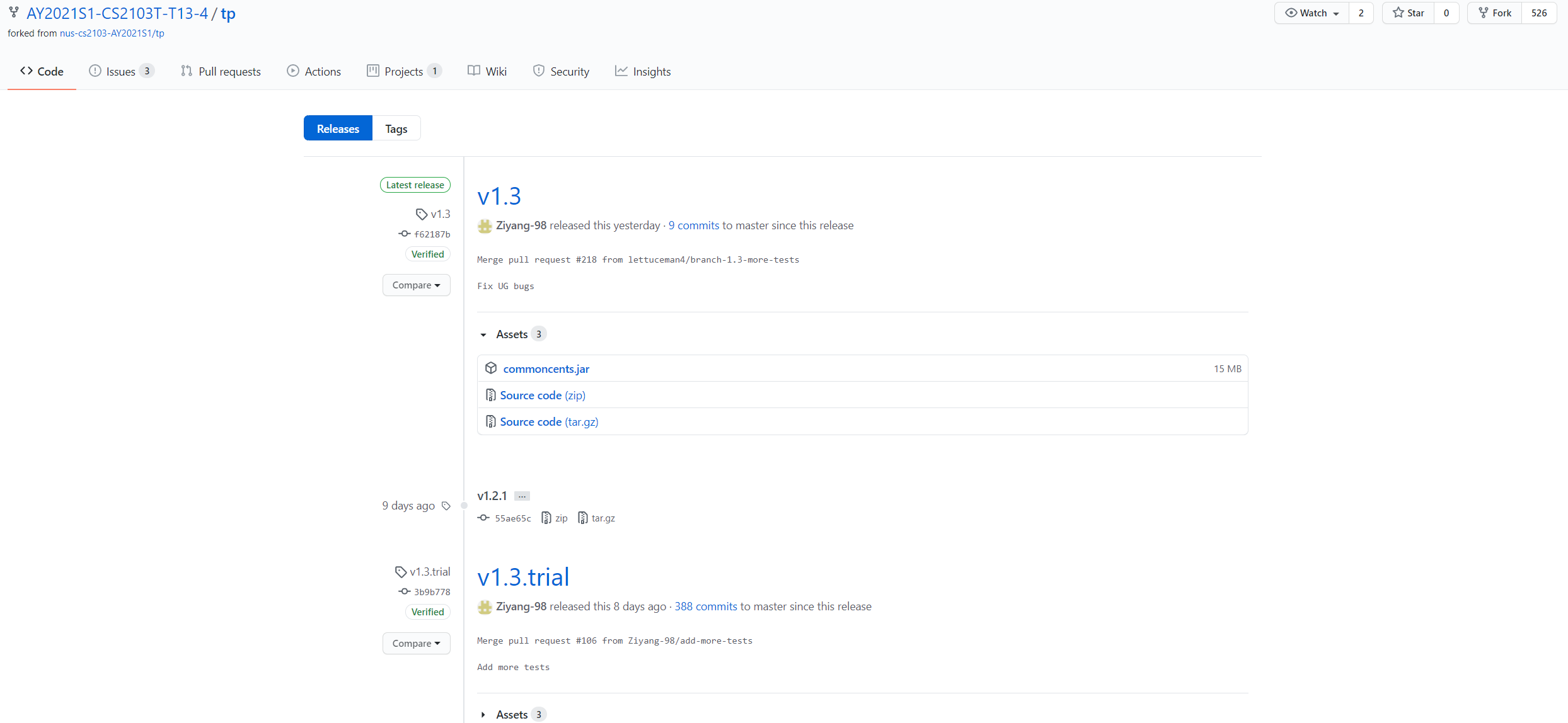Click the tar.gz file icon for v1.2.1
The height and width of the screenshot is (723, 1568).
pos(583,518)
